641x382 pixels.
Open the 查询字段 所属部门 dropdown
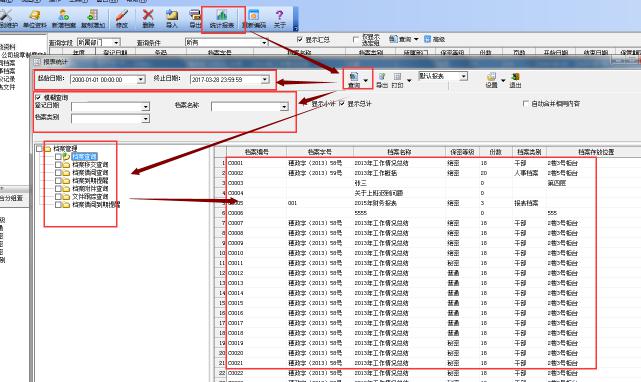[117, 43]
